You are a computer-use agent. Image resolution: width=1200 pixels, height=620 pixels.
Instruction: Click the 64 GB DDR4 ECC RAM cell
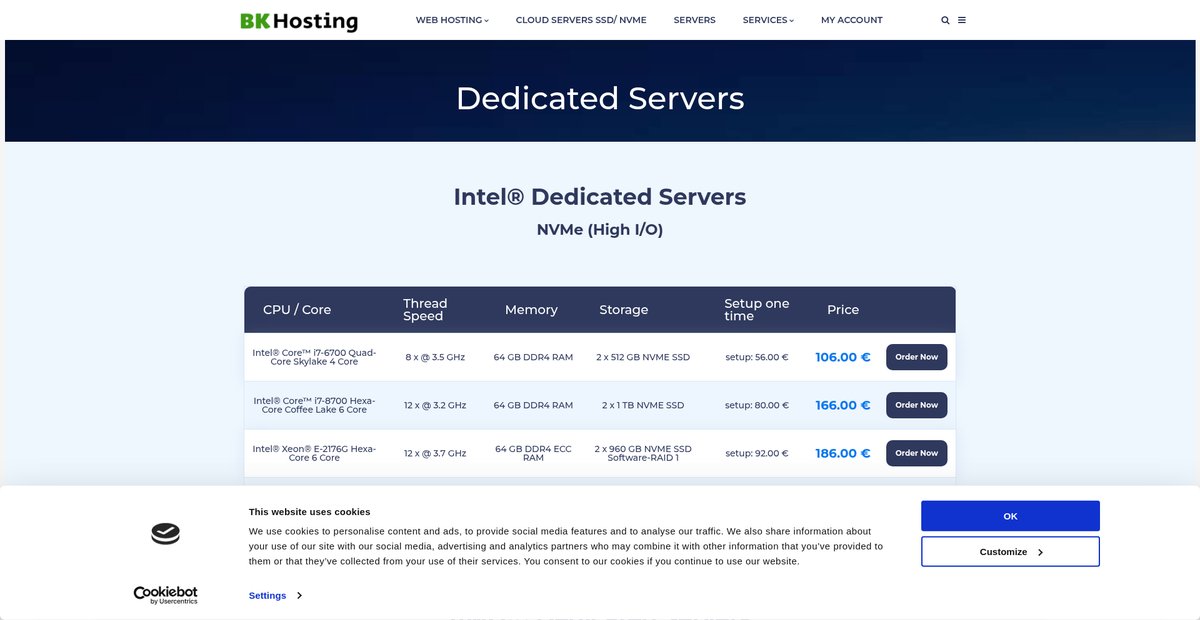pyautogui.click(x=533, y=453)
